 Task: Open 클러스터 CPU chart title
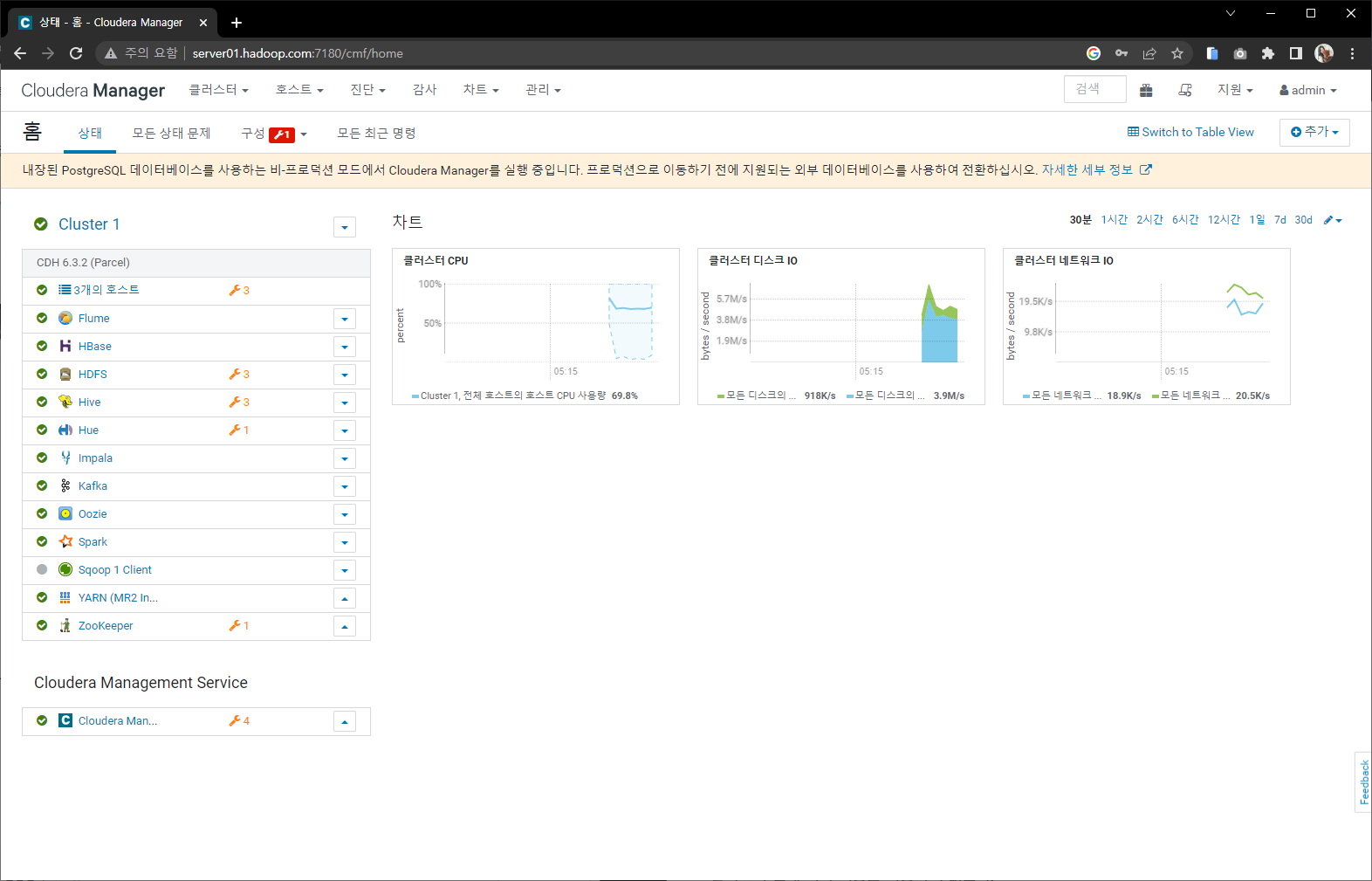(x=436, y=260)
